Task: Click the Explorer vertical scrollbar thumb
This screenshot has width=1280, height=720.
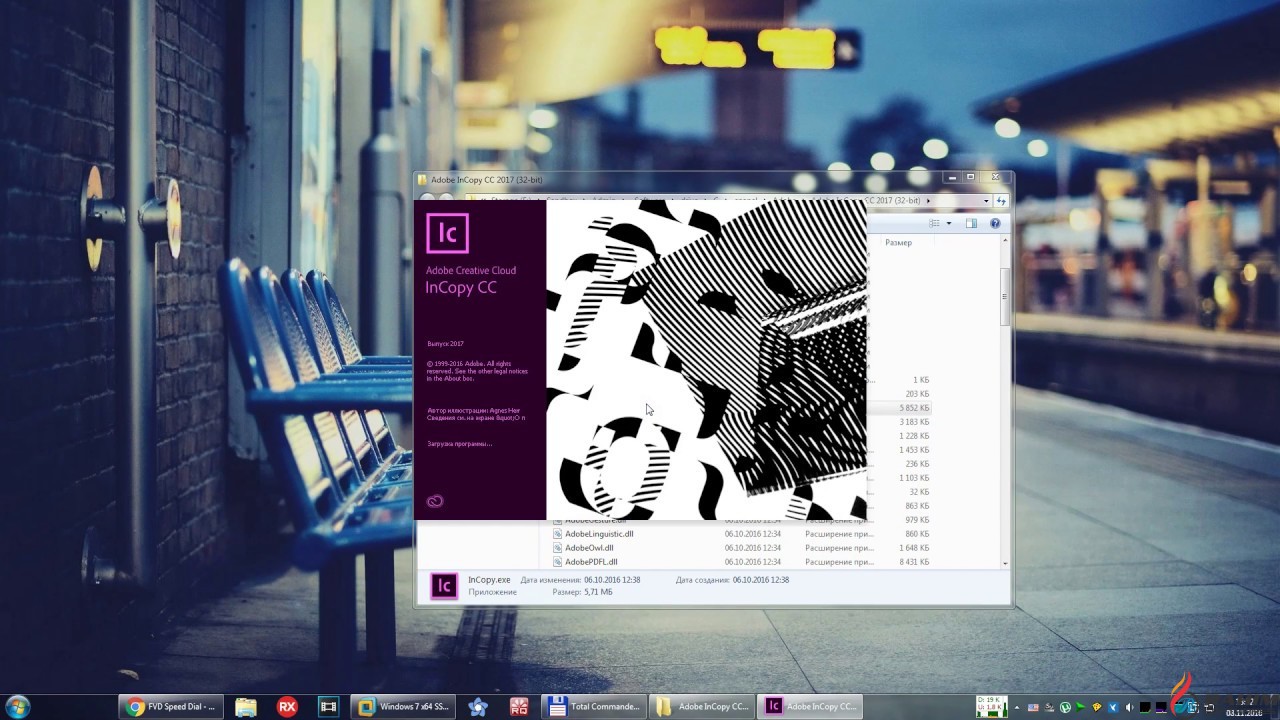Action: point(1005,295)
